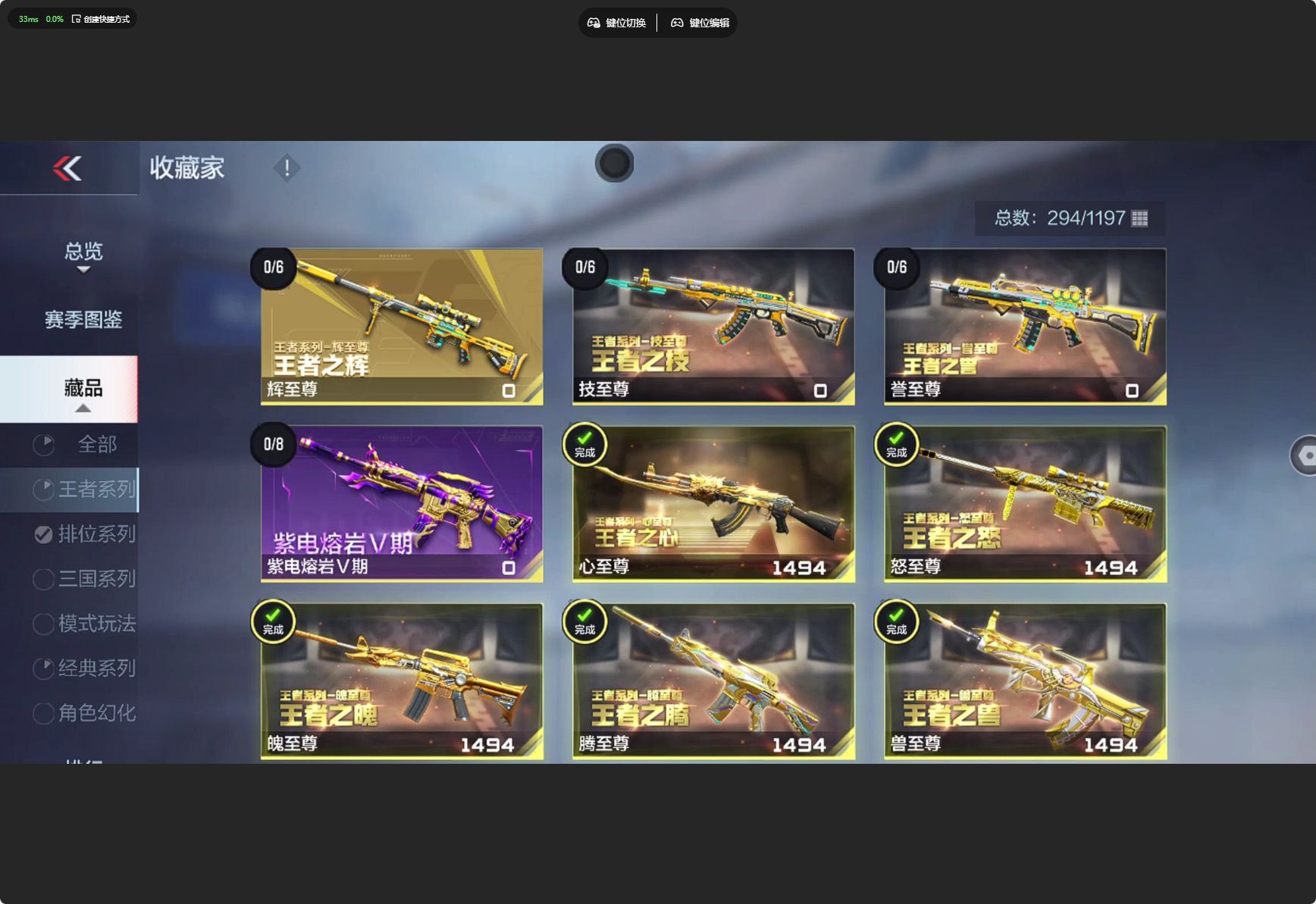
Task: Select the 三国系列 category
Action: (x=84, y=579)
